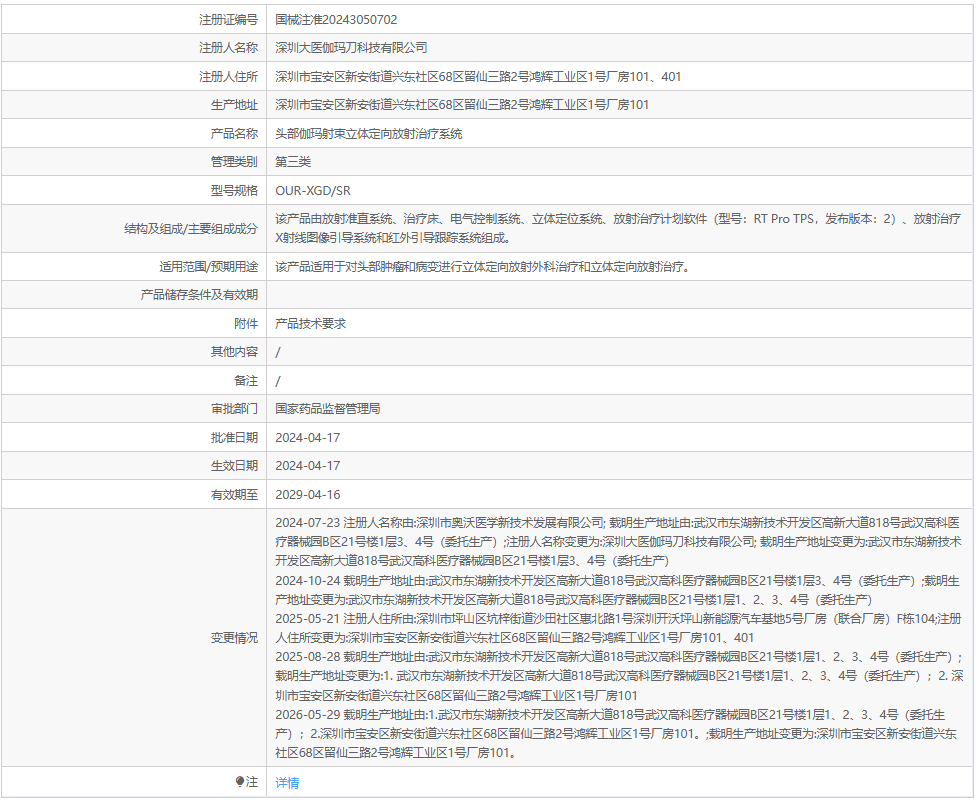Click the 注册人名称 label
This screenshot has height=804, width=980.
(228, 48)
